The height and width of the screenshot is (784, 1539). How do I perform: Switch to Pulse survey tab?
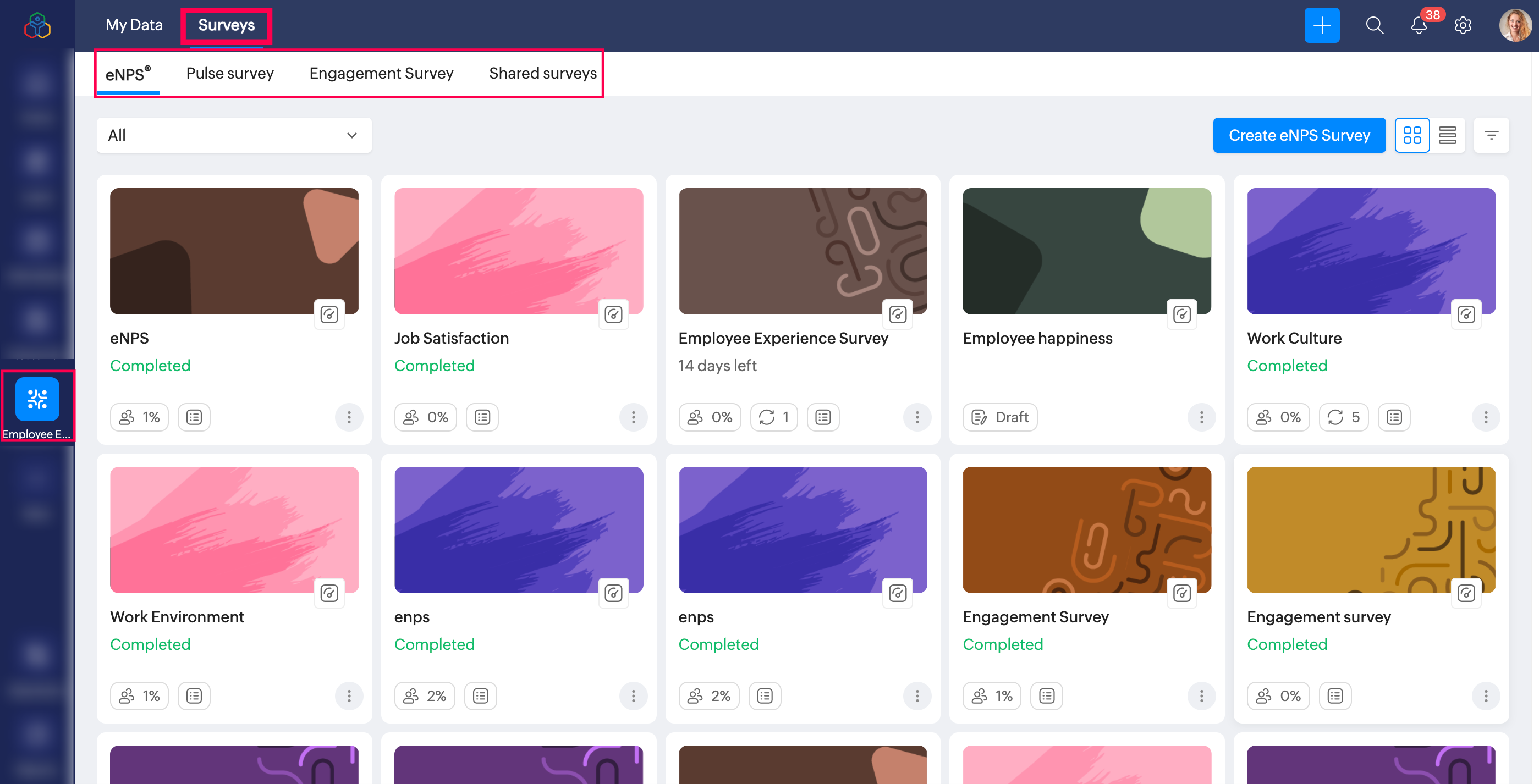[229, 74]
